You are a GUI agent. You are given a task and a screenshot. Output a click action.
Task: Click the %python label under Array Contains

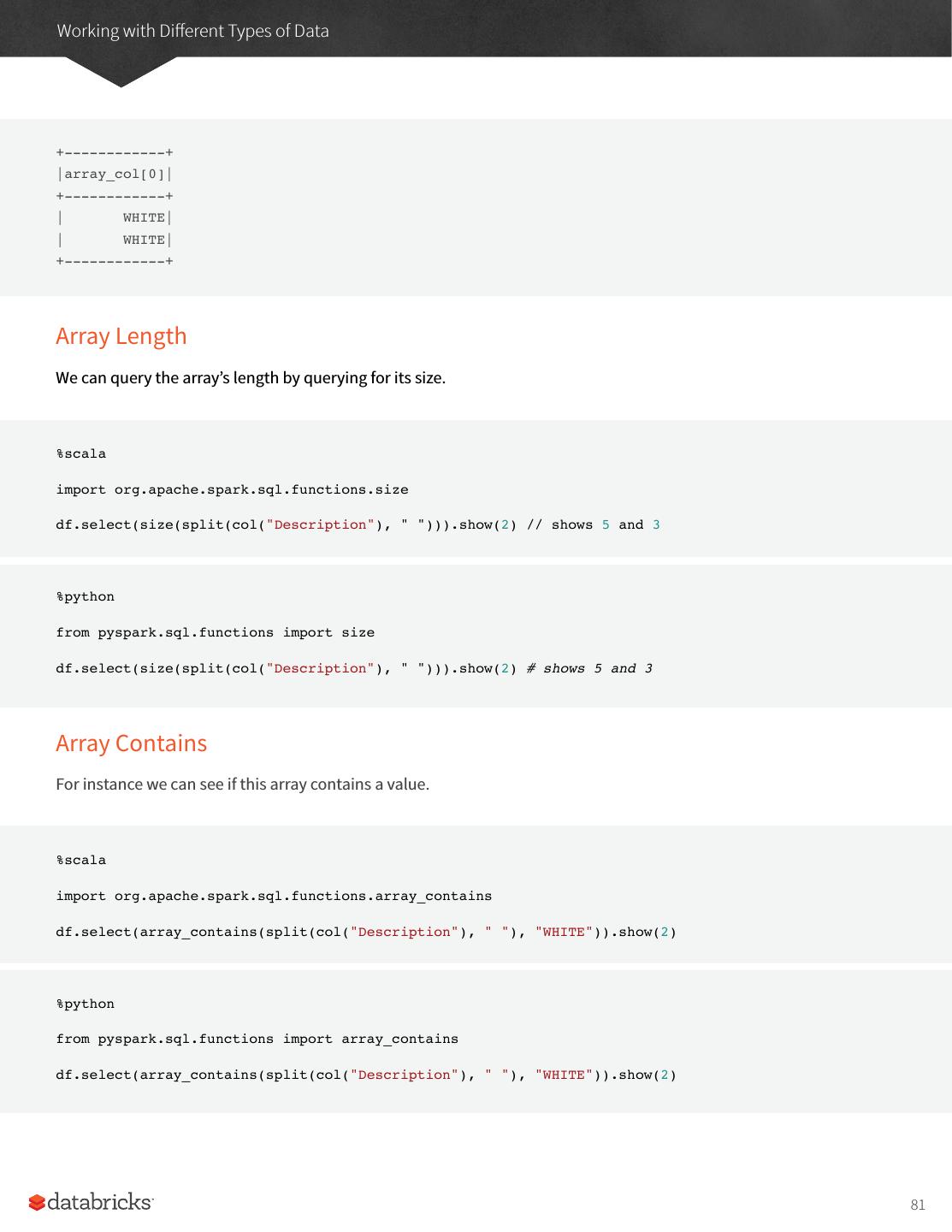[x=85, y=1004]
